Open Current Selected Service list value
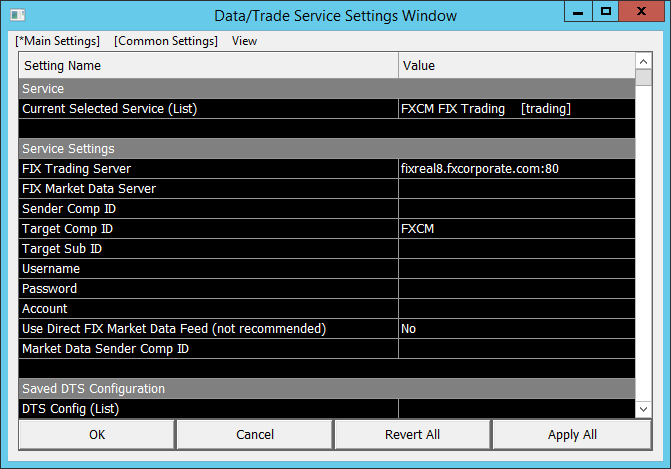Screen dimensions: 671x469 (517, 109)
